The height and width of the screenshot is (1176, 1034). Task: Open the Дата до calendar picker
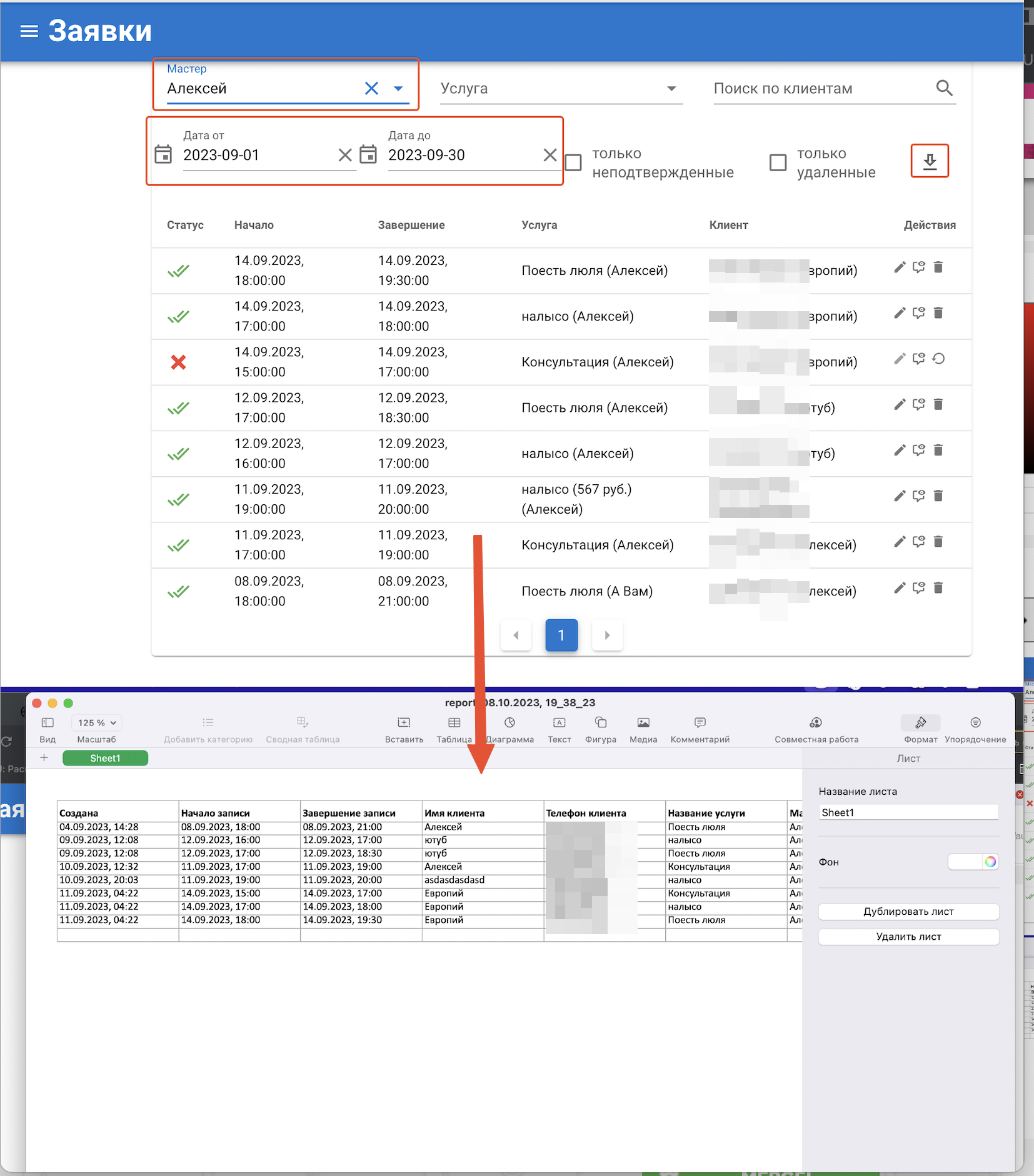point(368,154)
